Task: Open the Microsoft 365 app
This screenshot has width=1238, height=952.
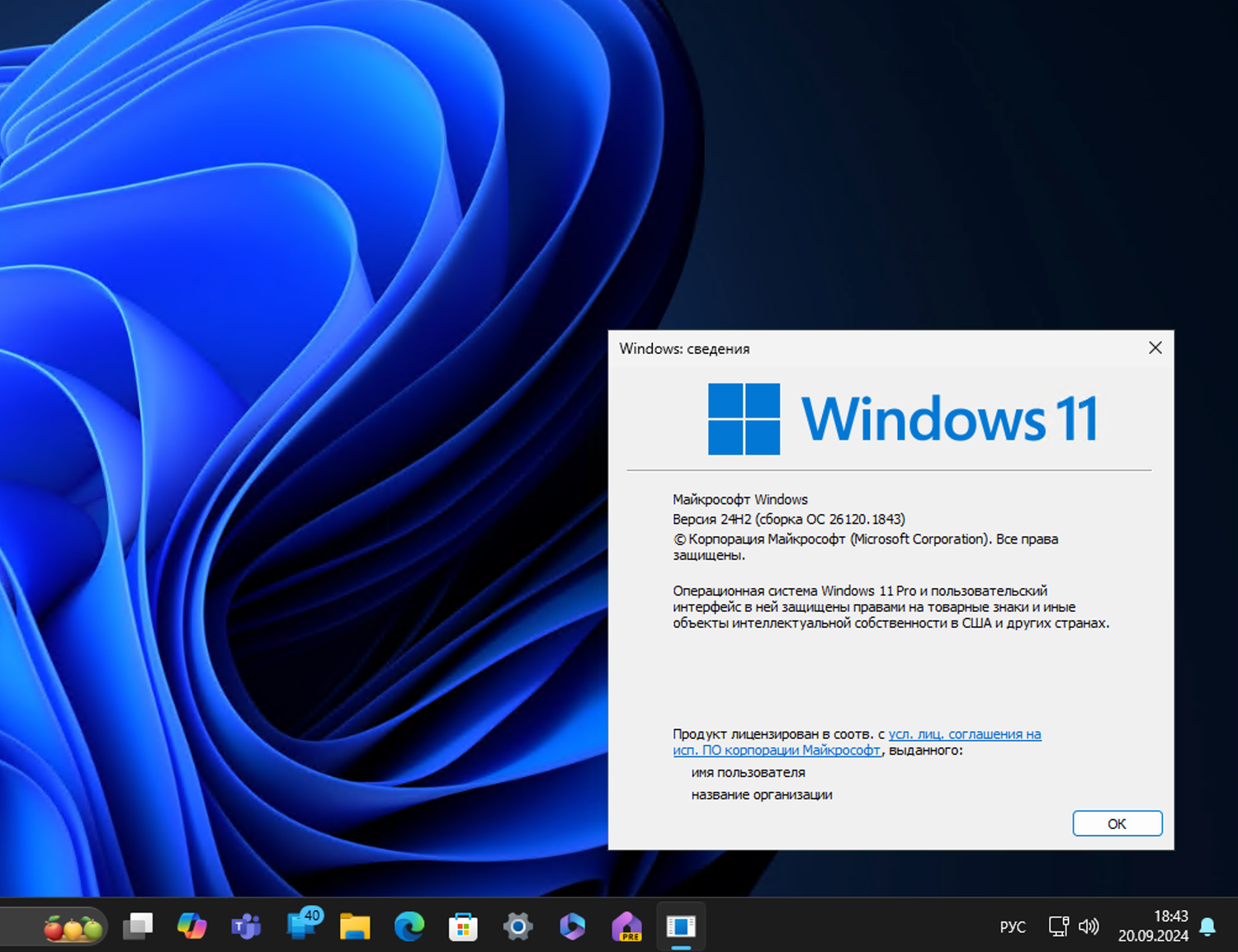Action: pyautogui.click(x=572, y=926)
